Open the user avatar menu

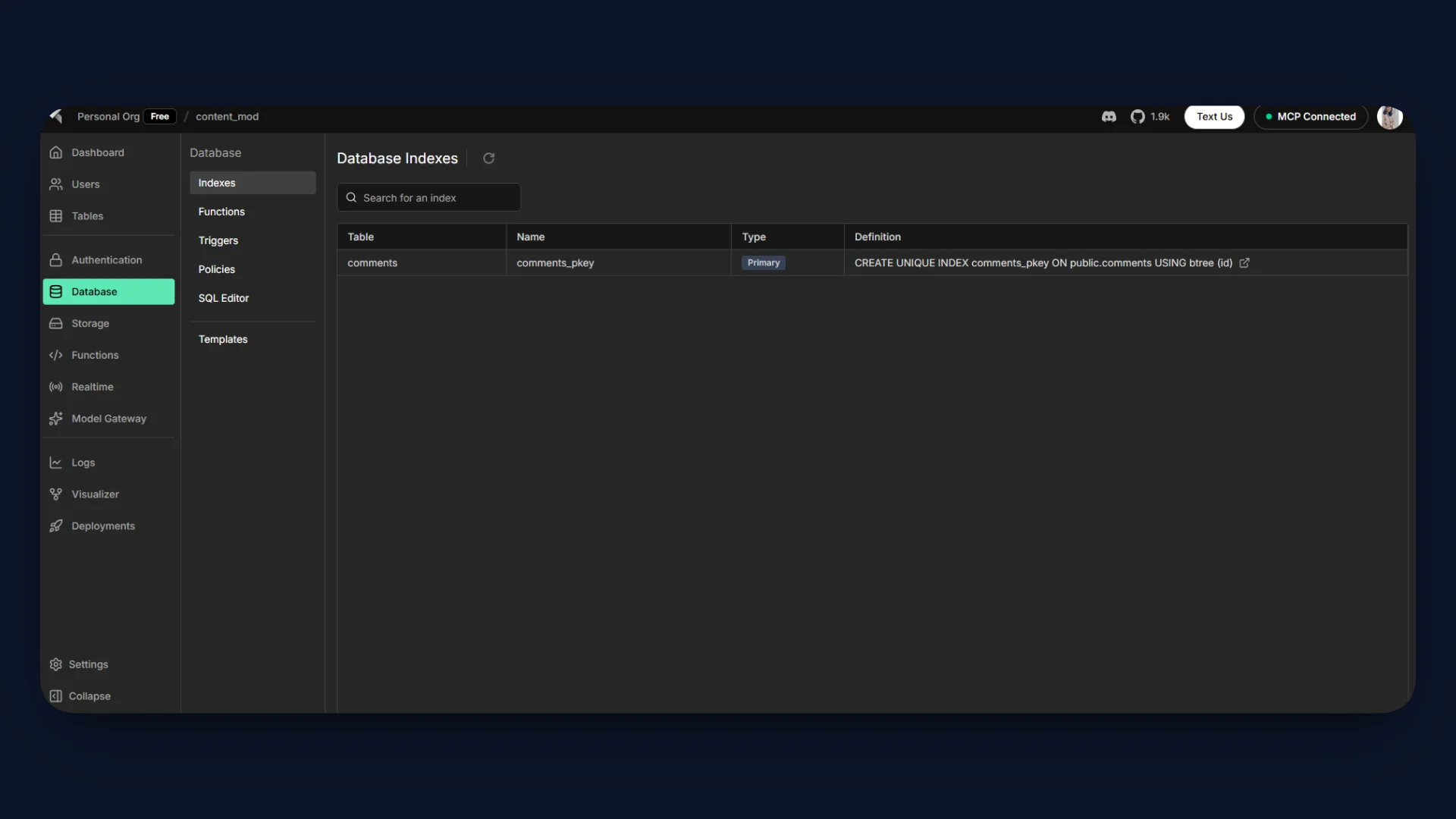pos(1390,117)
